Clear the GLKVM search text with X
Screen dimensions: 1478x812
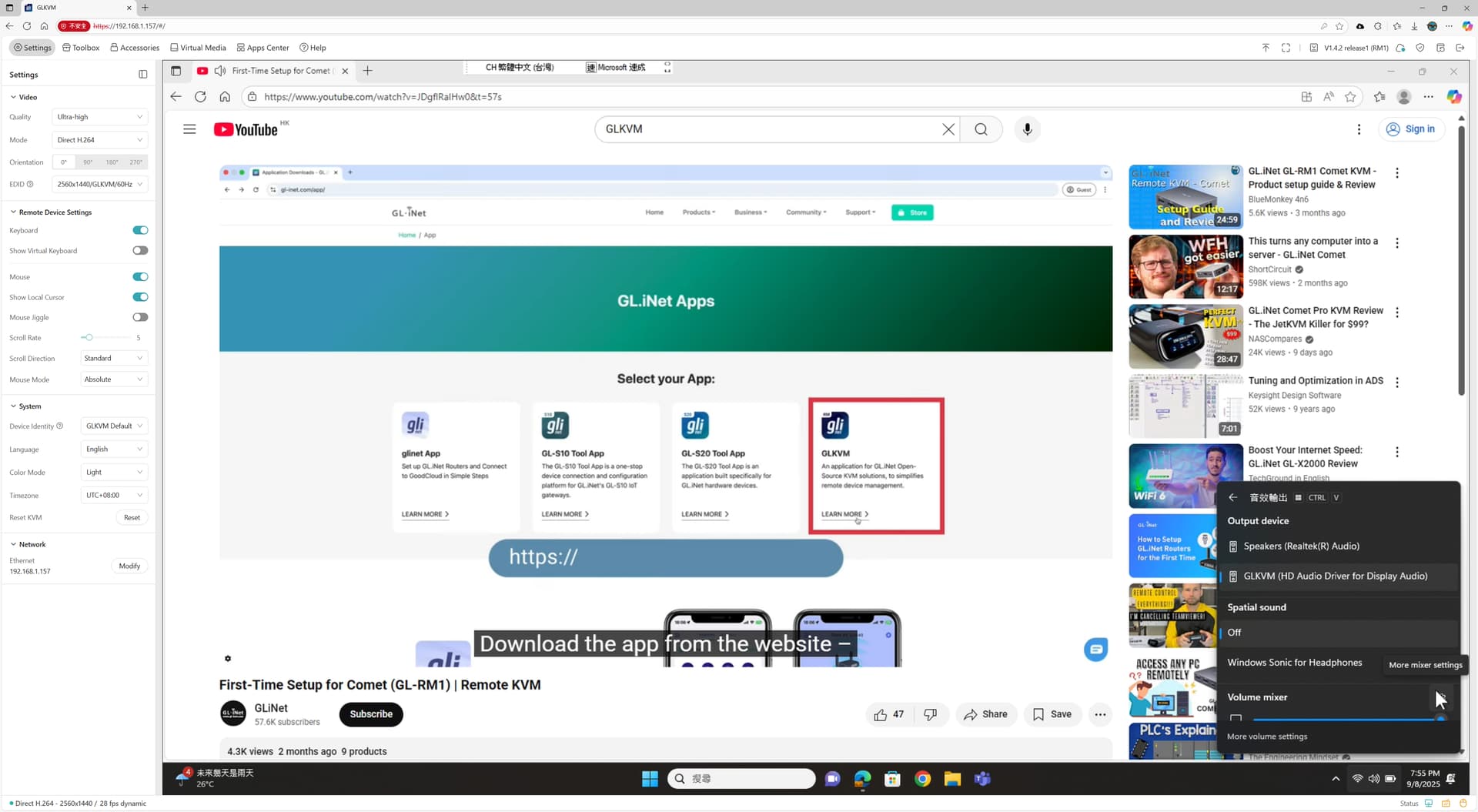coord(948,129)
